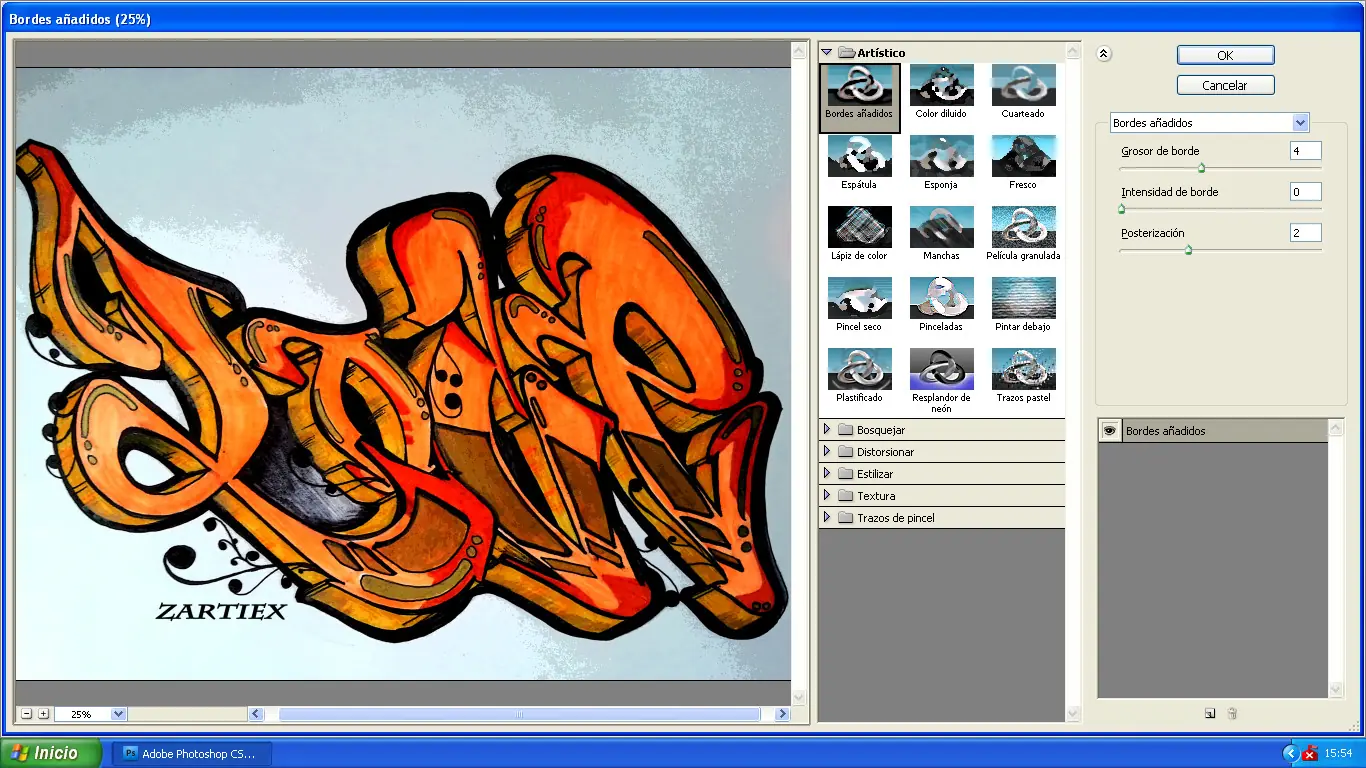
Task: Adjust the Grosor de borde slider
Action: tap(1201, 168)
